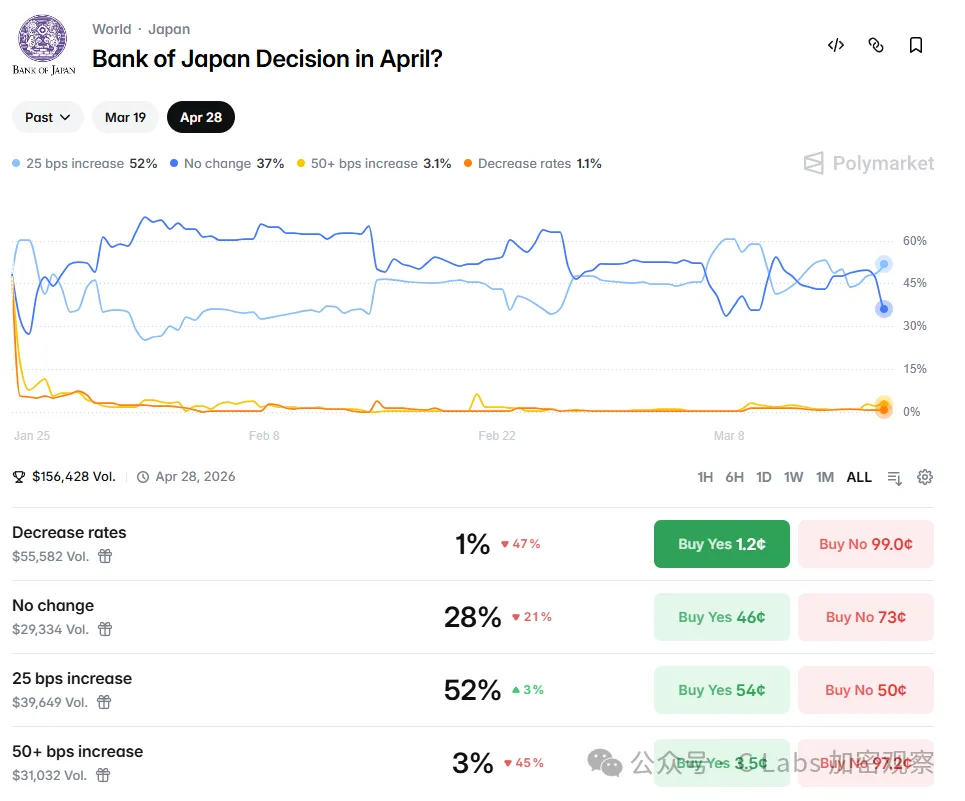Click gift icon under No change
The image size is (965, 801).
105,629
